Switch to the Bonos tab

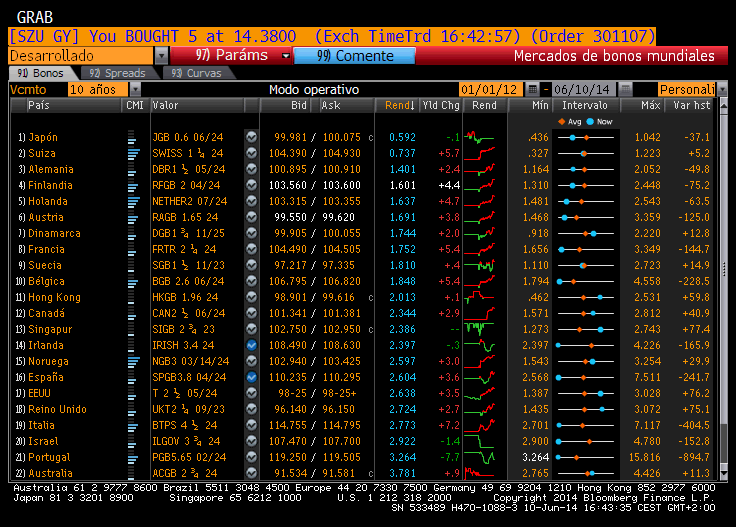[40, 73]
